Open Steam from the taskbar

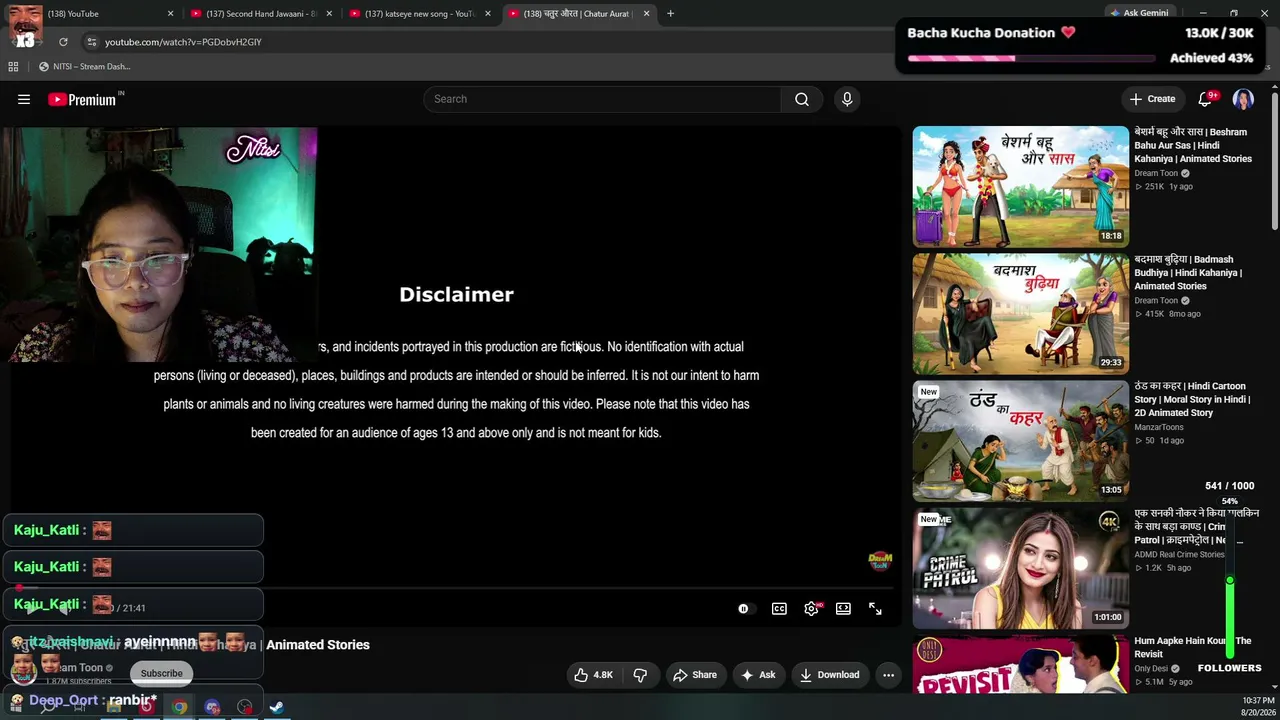point(277,707)
